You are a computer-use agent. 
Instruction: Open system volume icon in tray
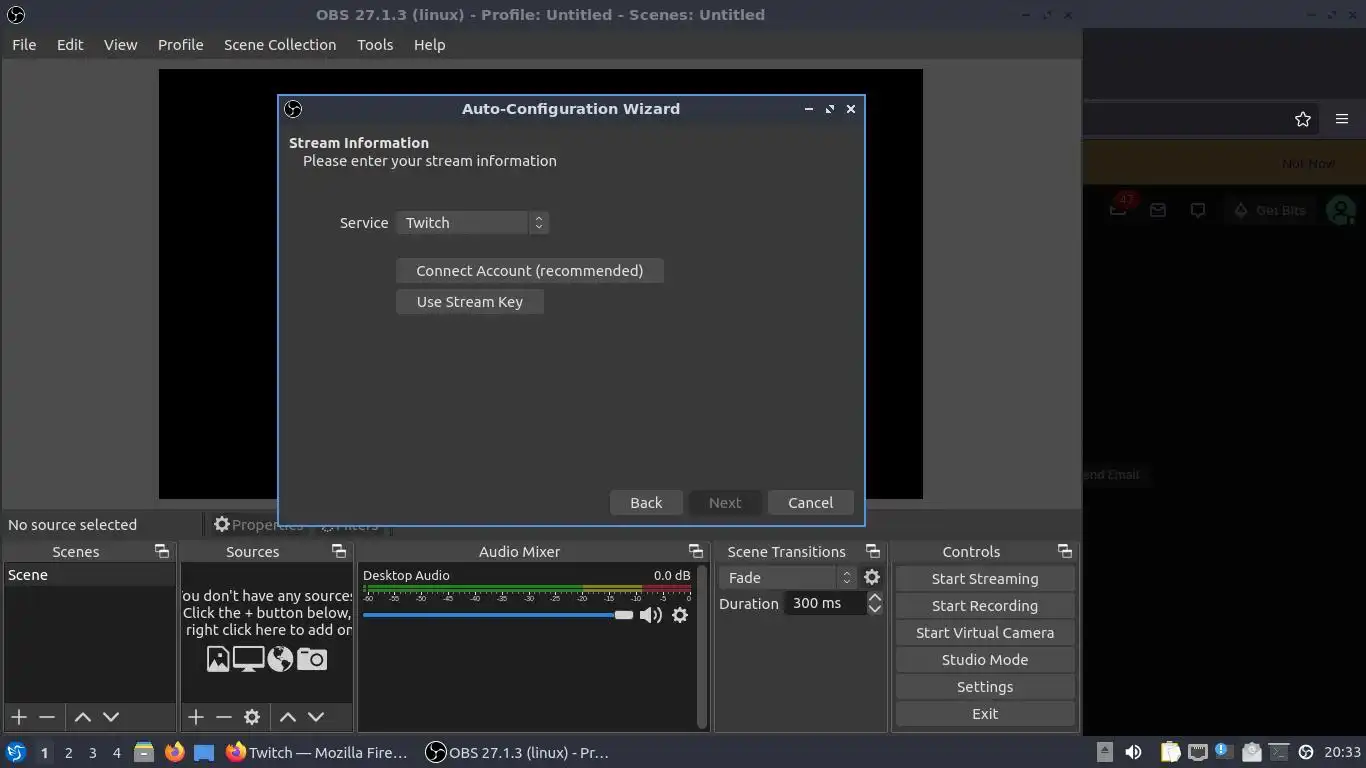pyautogui.click(x=1133, y=752)
